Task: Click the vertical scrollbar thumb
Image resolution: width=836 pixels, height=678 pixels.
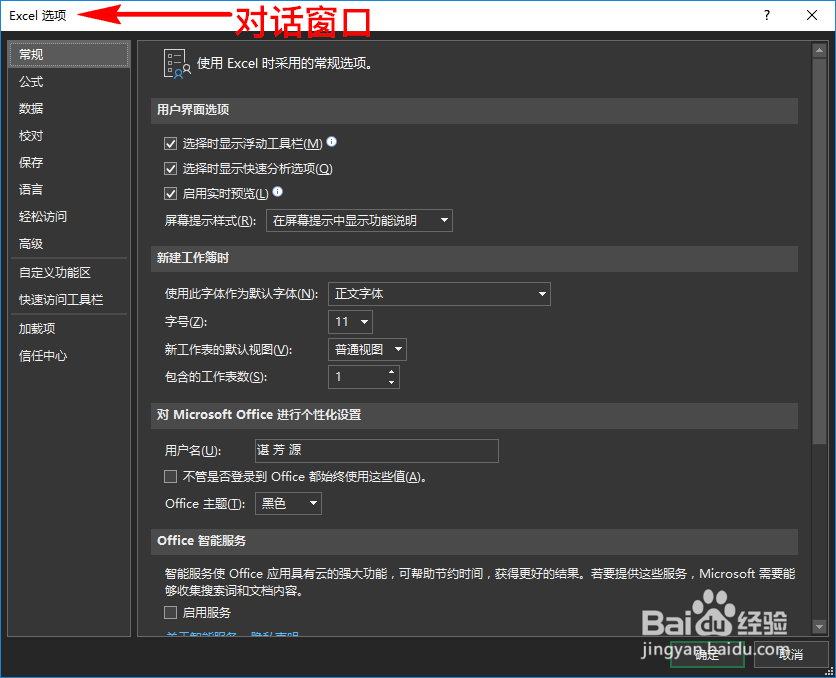Action: 819,251
